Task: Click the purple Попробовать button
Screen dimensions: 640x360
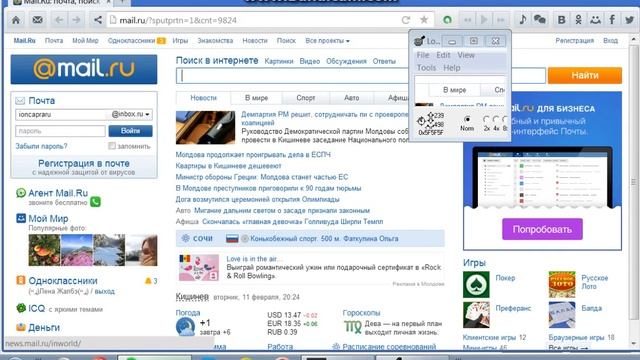Action: tap(542, 229)
